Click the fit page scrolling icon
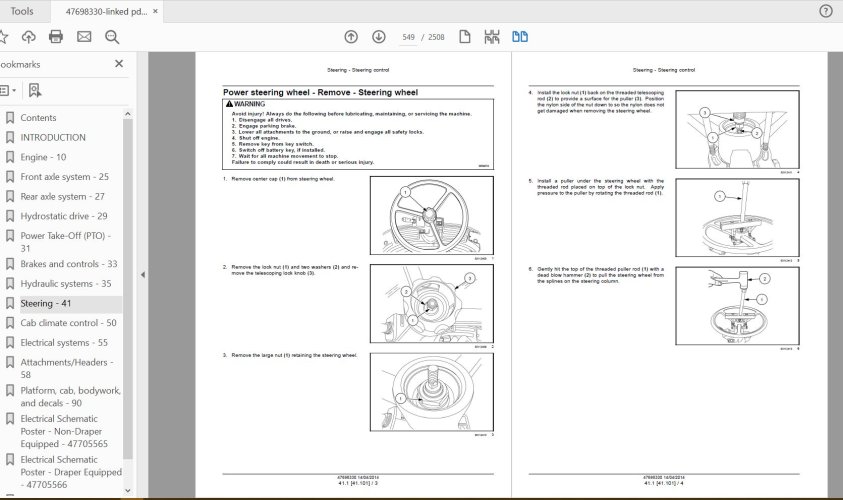Screen dimensions: 843x500 491,37
